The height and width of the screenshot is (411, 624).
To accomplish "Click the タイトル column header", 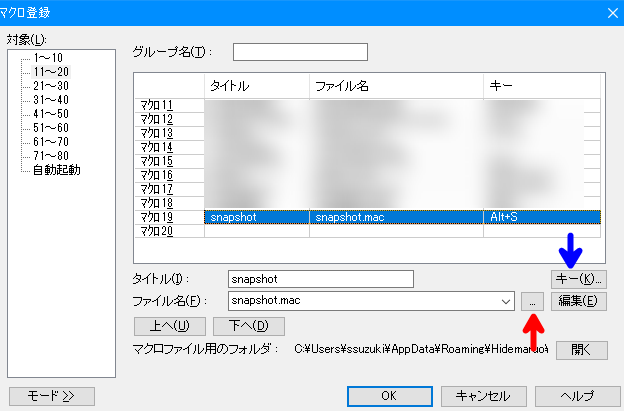I will pyautogui.click(x=257, y=86).
